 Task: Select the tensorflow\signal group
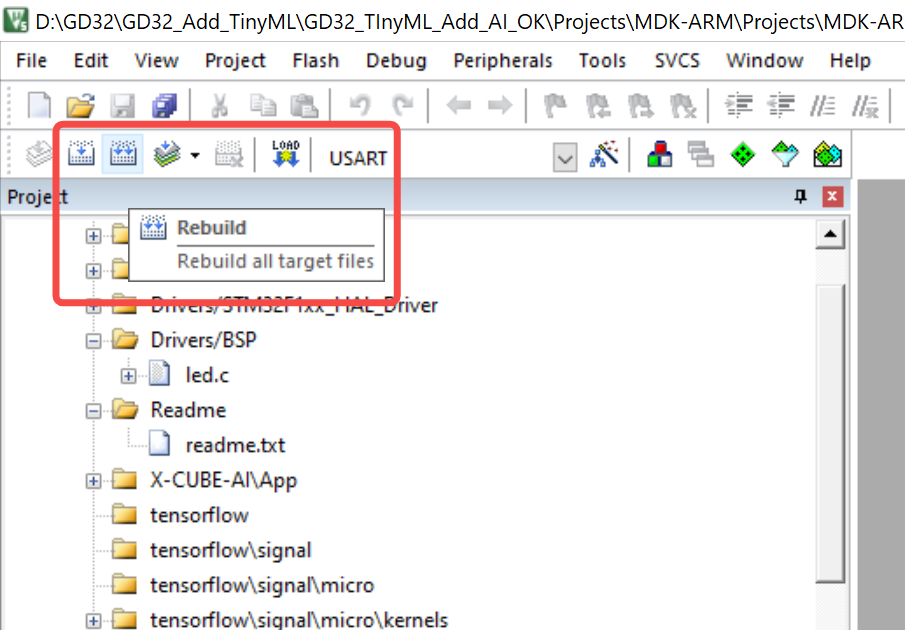coord(231,550)
